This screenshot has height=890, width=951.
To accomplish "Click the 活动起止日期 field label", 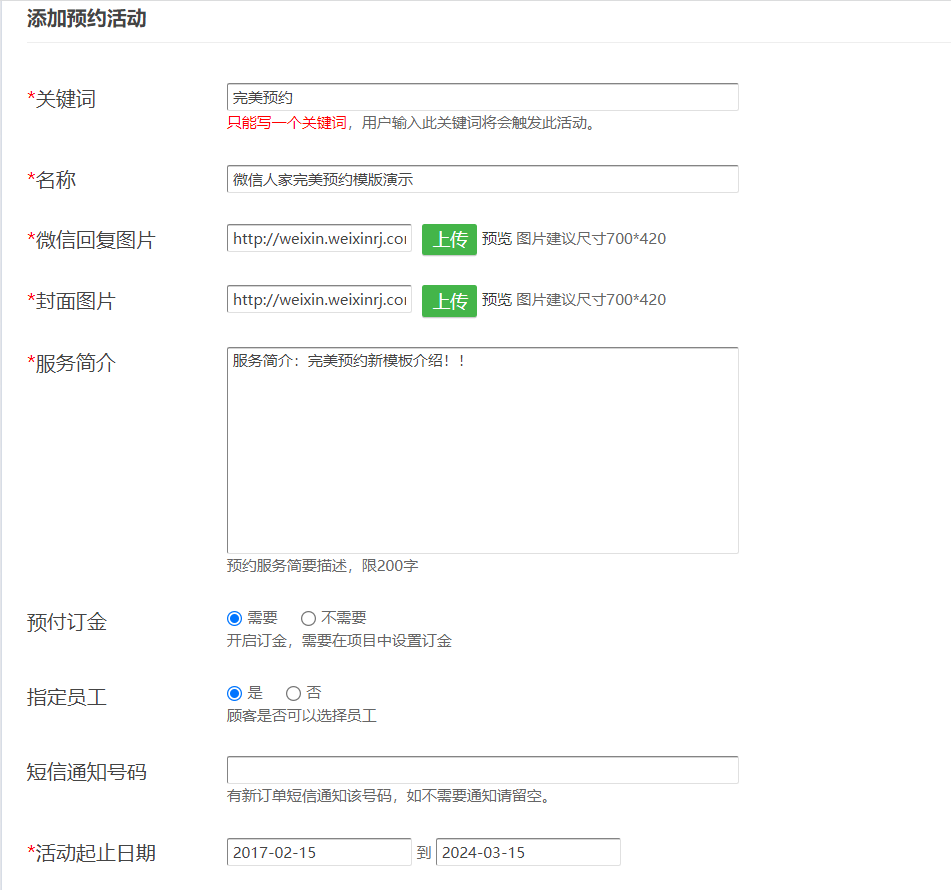I will (x=93, y=853).
